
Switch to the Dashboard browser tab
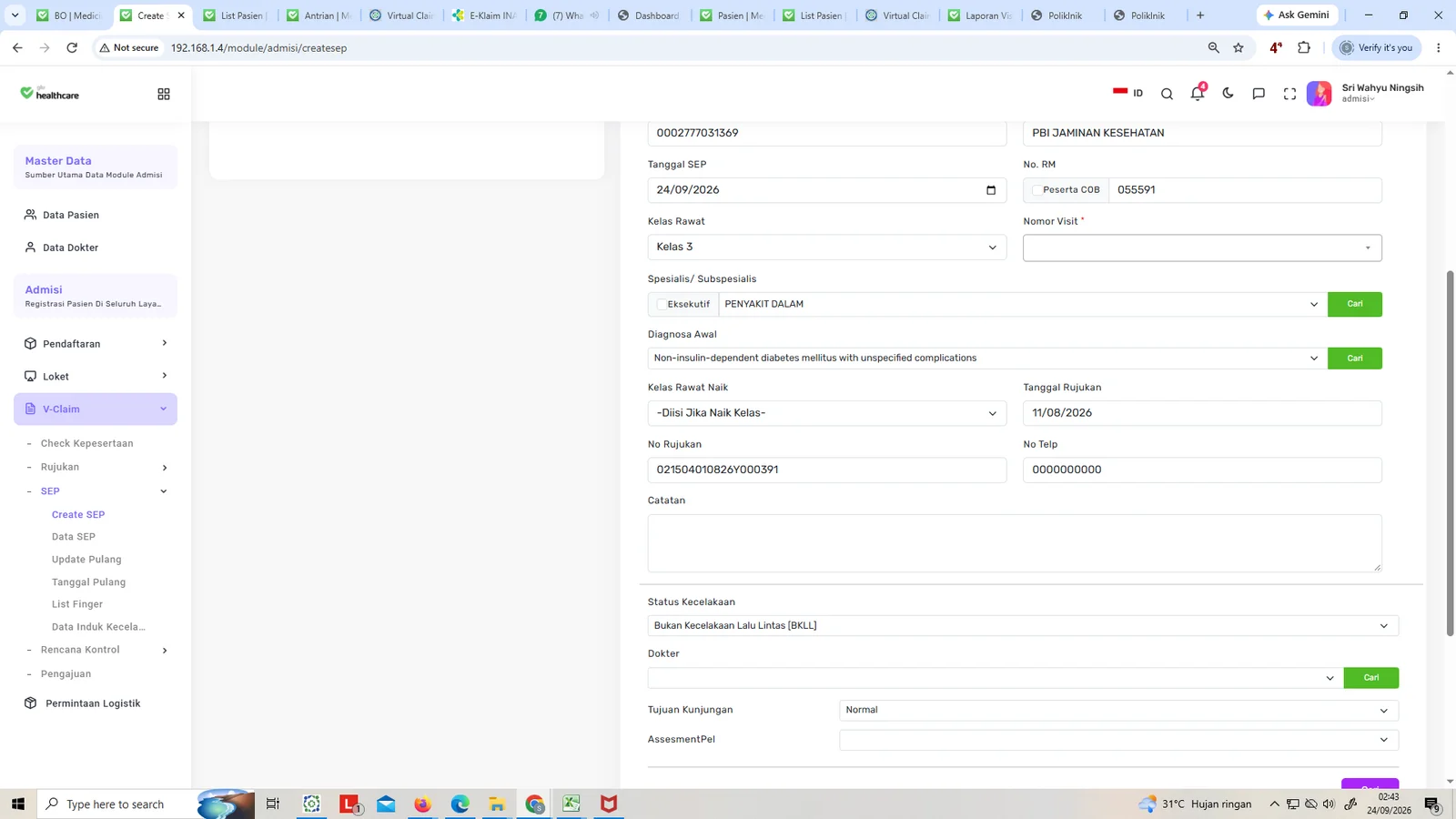650,15
